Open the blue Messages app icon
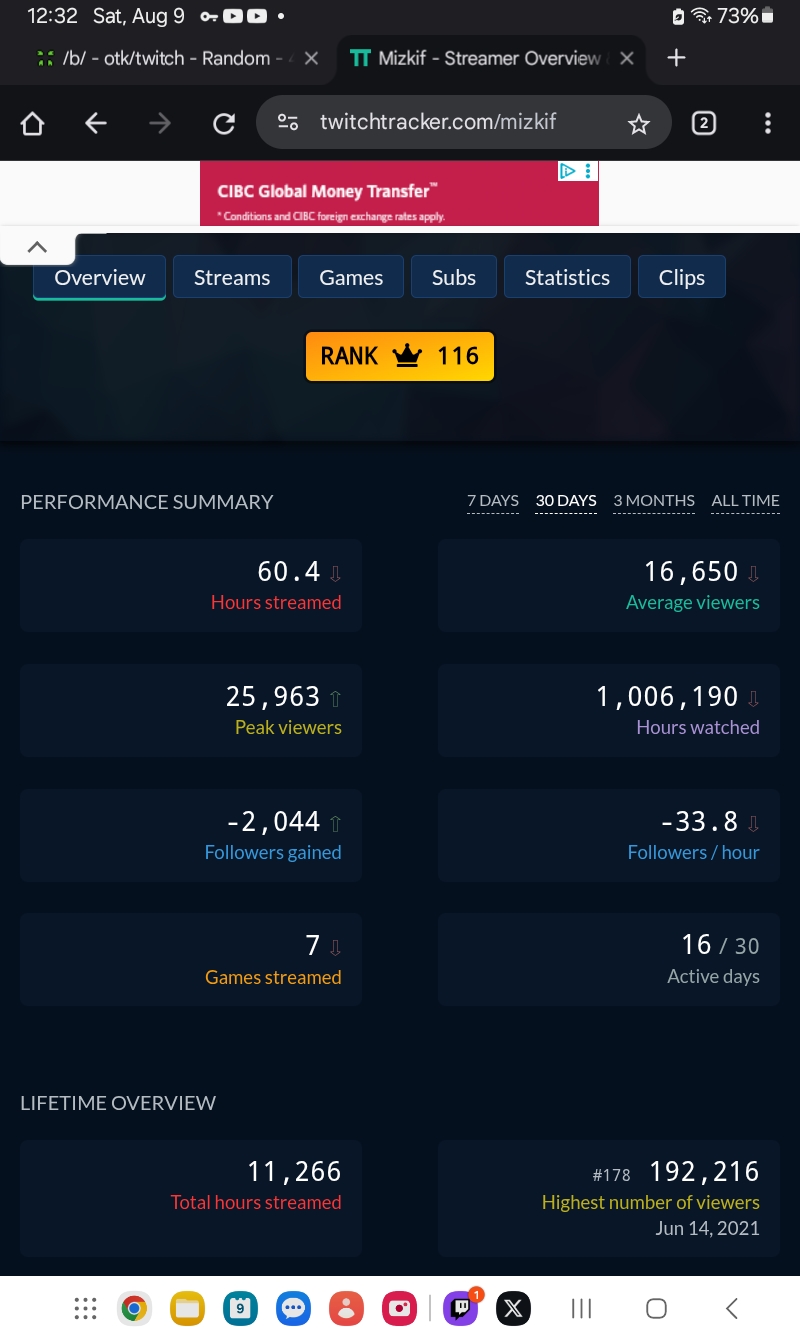Image resolution: width=800 pixels, height=1340 pixels. click(x=293, y=1308)
